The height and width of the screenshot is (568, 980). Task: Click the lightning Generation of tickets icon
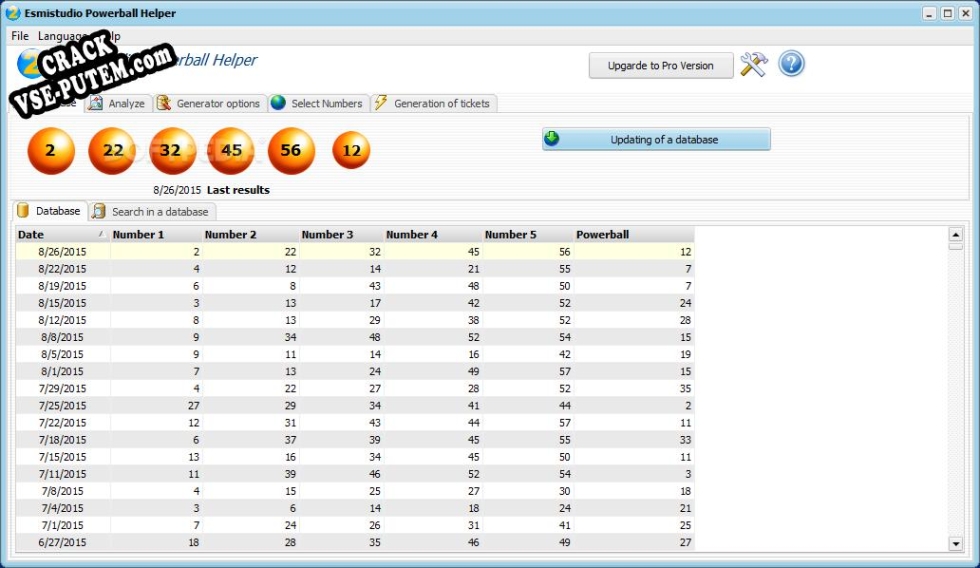click(x=381, y=102)
